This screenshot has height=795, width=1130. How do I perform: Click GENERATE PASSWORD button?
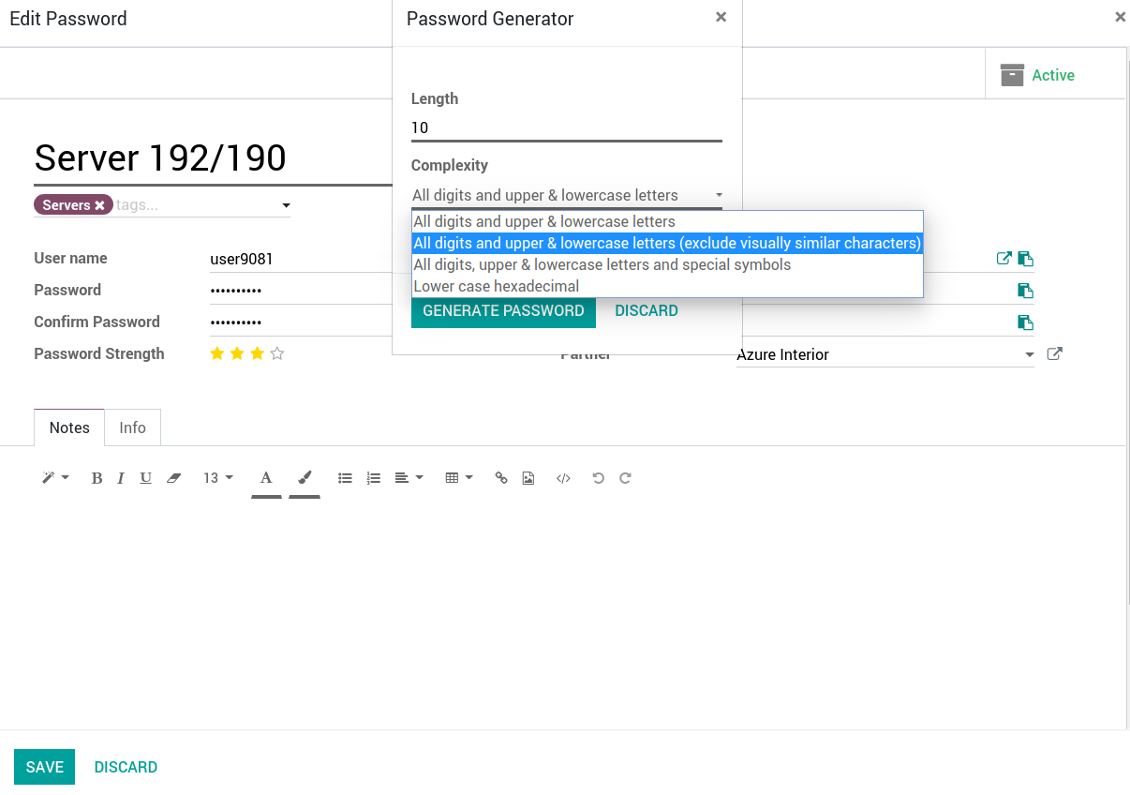[x=503, y=311]
